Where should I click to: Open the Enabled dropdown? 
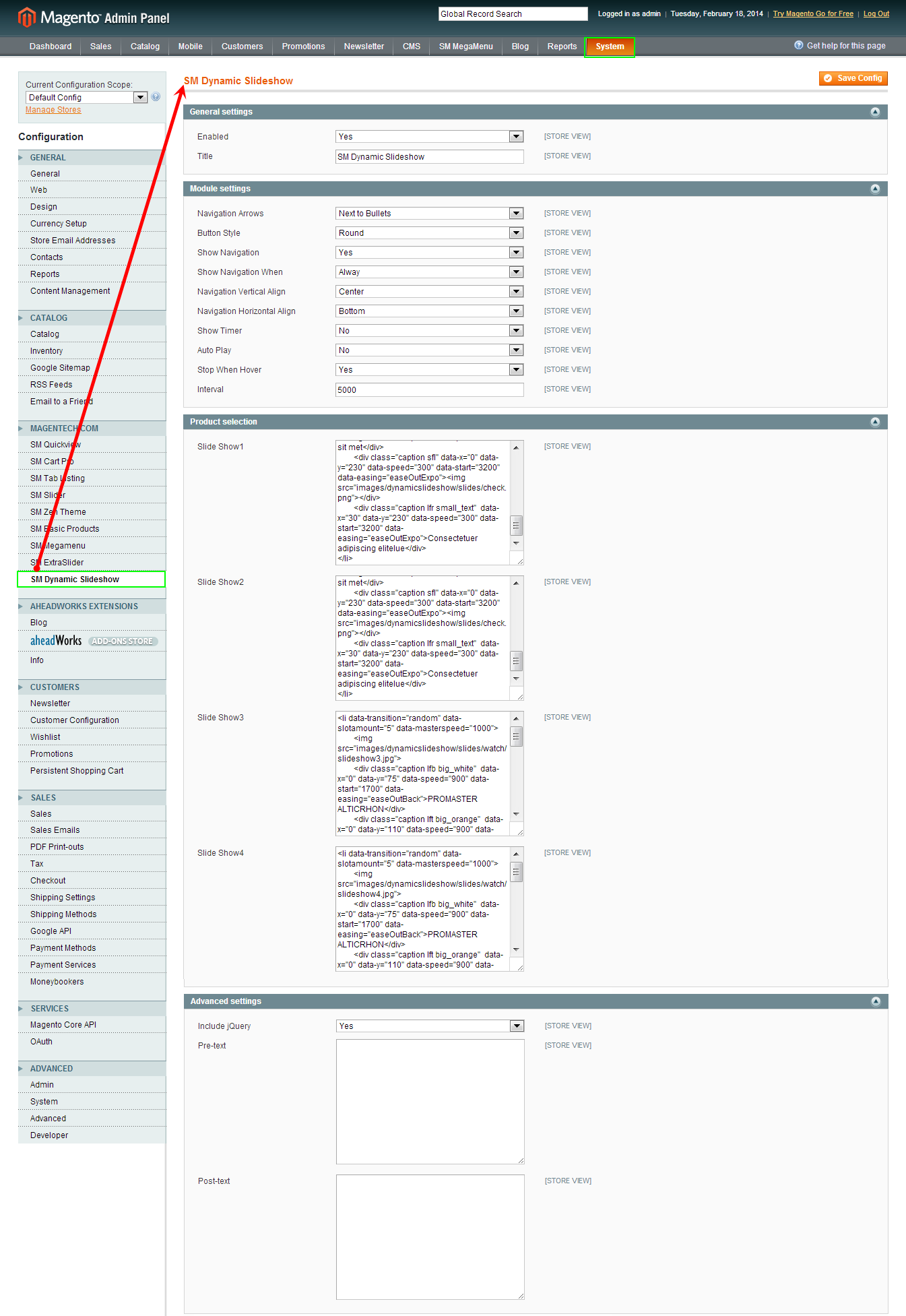point(430,137)
